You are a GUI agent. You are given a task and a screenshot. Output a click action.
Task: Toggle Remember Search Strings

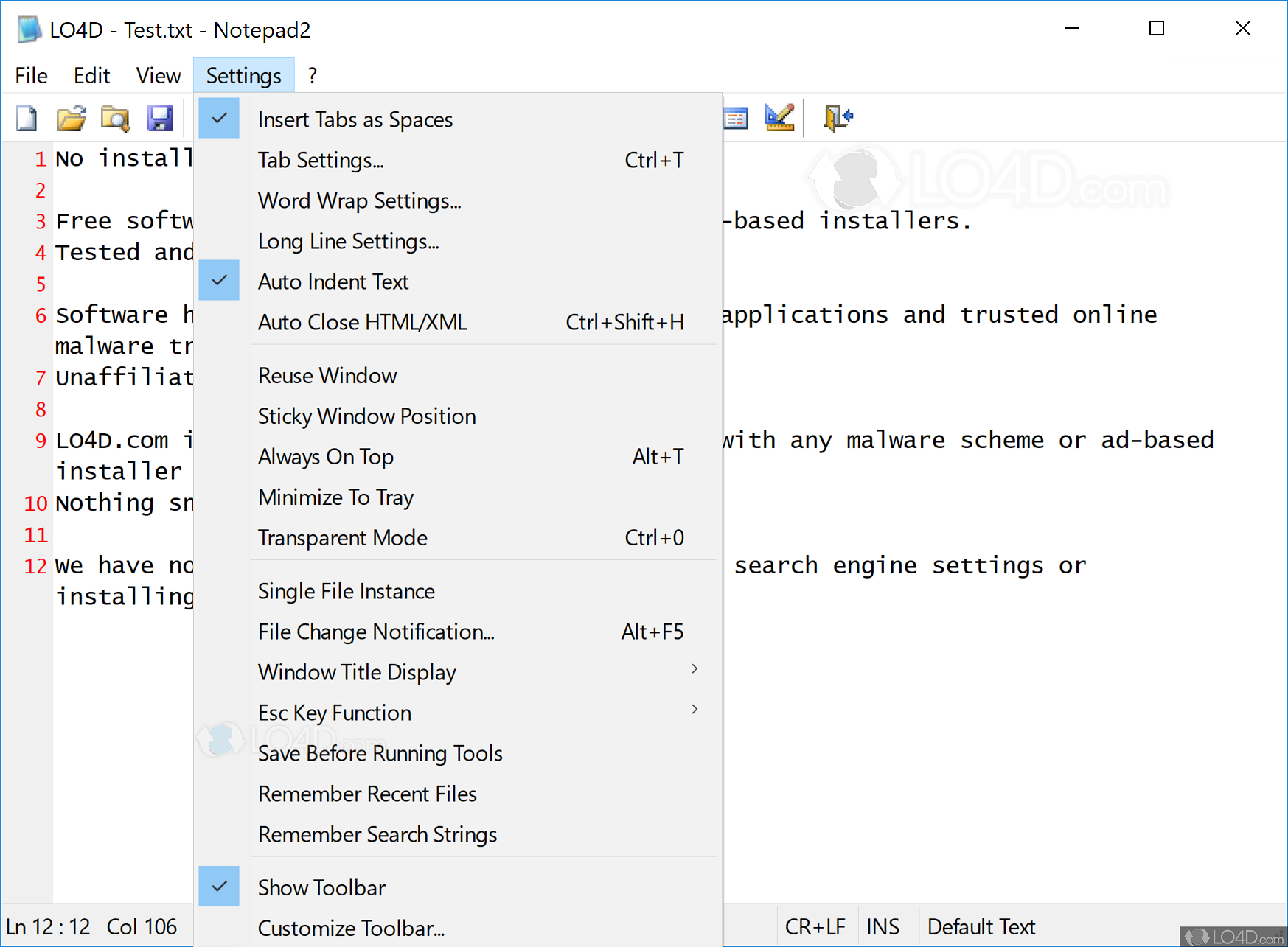coord(459,834)
